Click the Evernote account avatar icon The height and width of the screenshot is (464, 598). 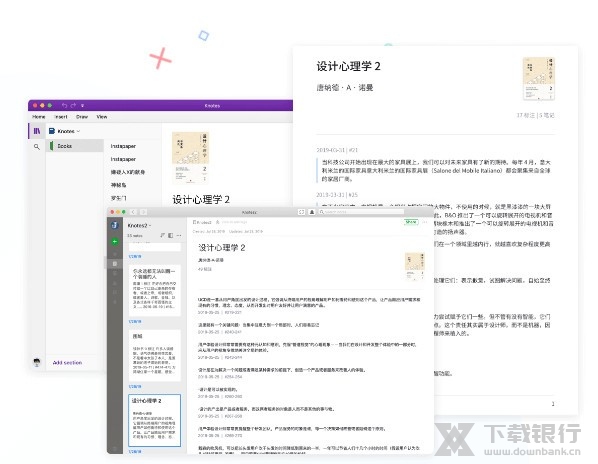point(114,225)
